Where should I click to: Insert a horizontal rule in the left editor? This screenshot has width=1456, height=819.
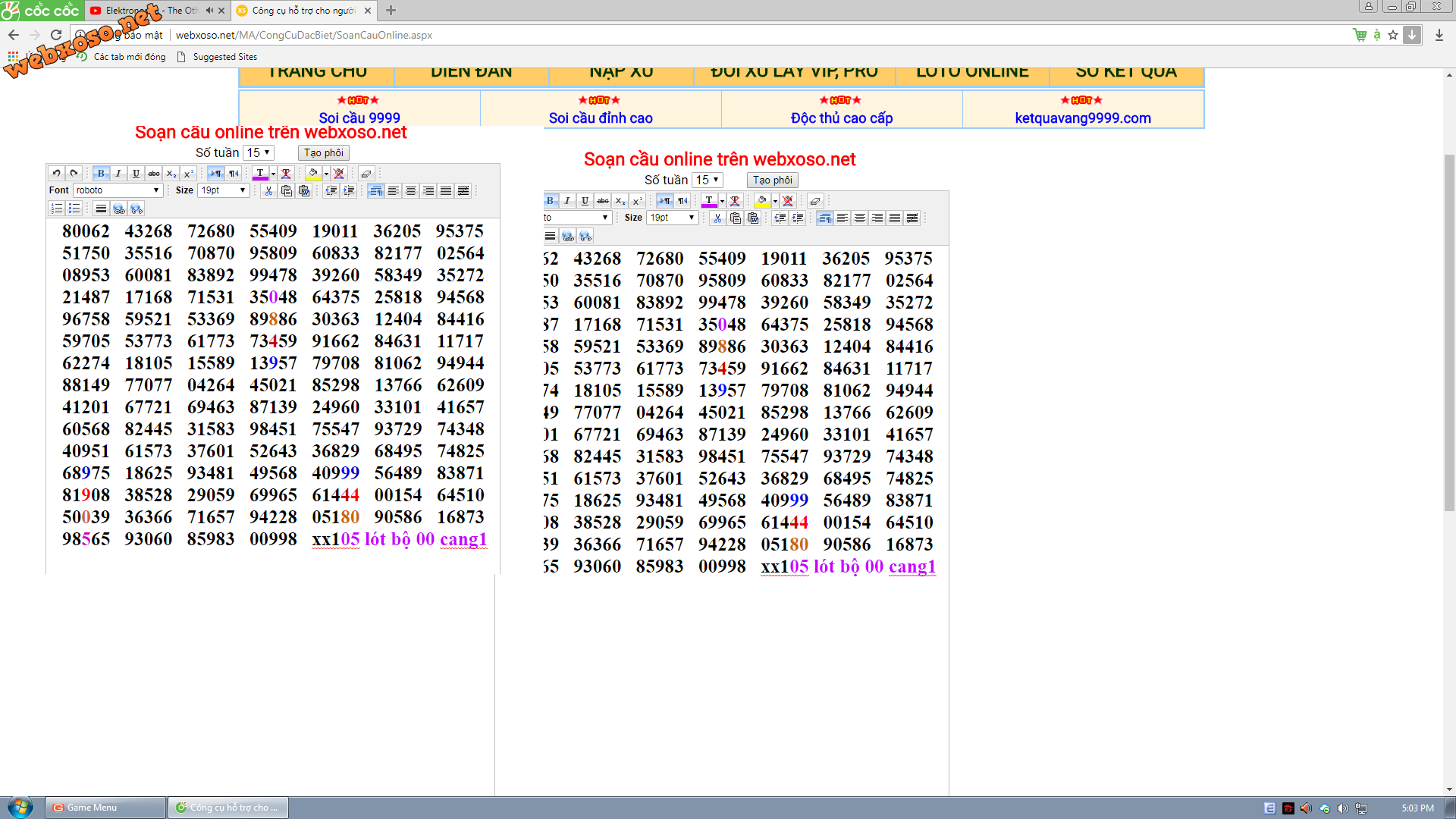tap(101, 209)
